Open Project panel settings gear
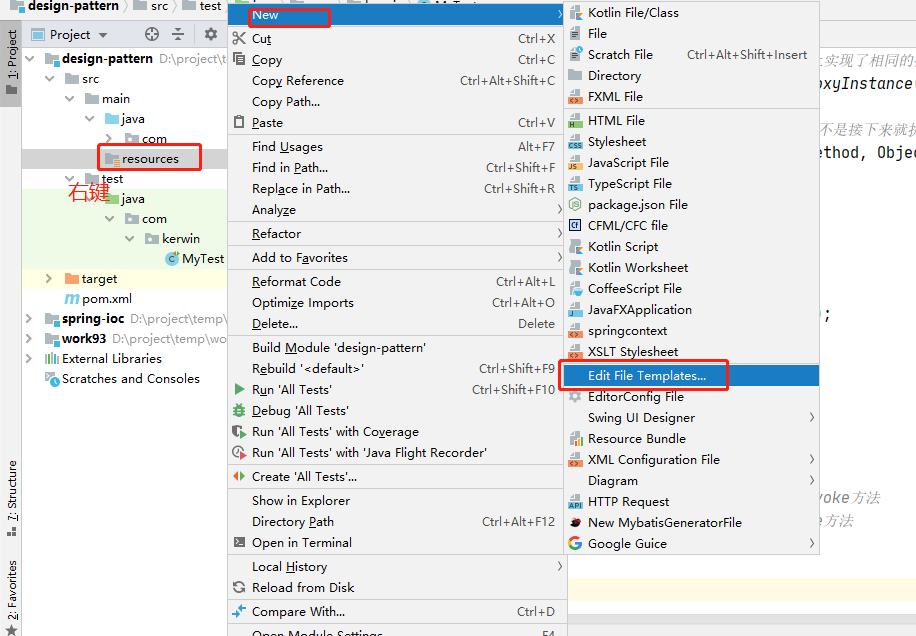This screenshot has height=636, width=916. click(211, 34)
